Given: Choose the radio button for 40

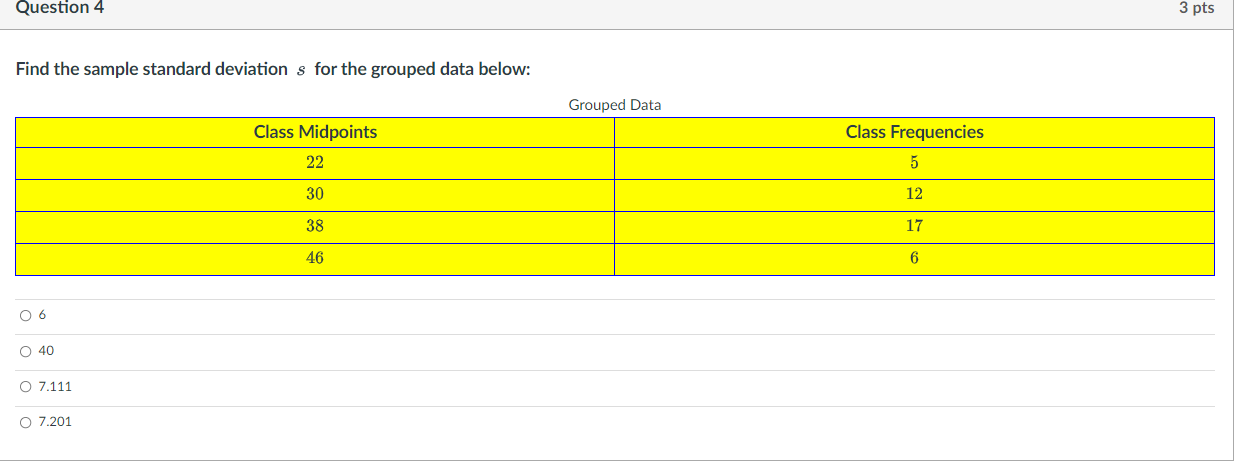Looking at the screenshot, I should (x=25, y=351).
